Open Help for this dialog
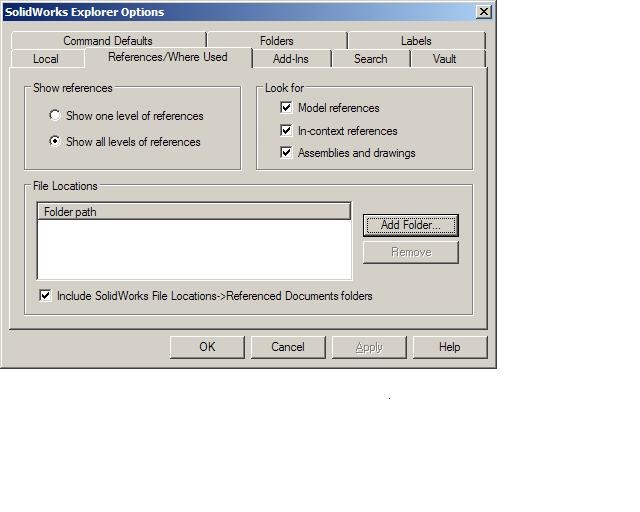This screenshot has width=640, height=512. [450, 347]
